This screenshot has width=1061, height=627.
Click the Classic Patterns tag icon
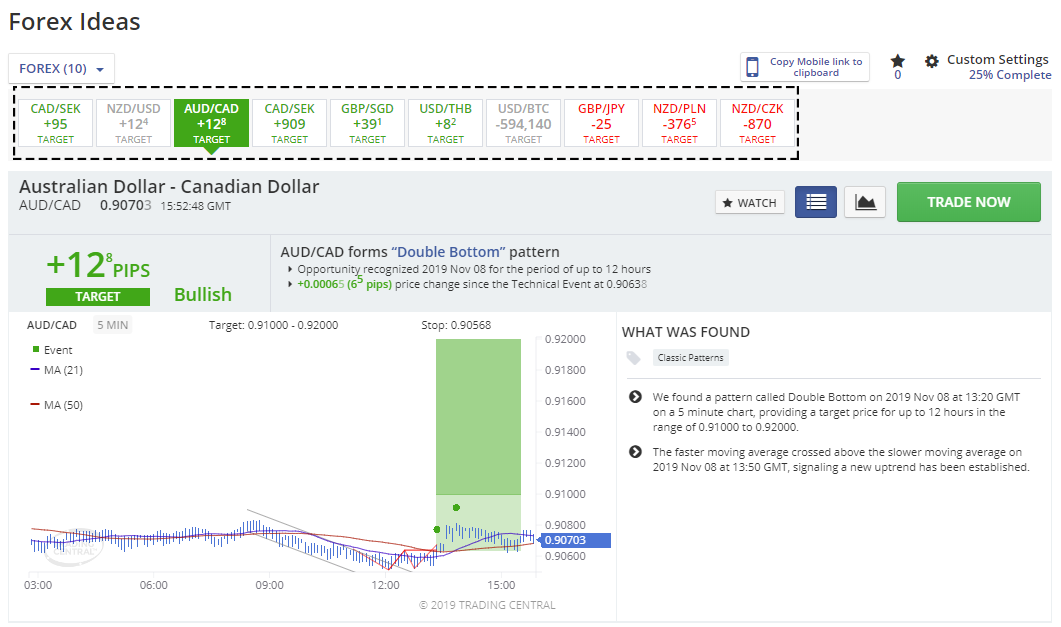point(633,358)
